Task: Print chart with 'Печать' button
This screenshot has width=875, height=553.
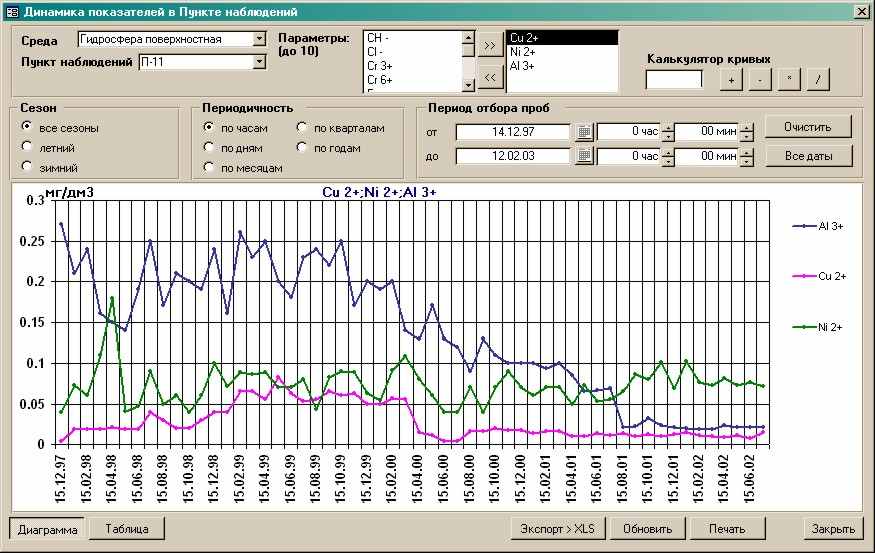Action: (x=727, y=528)
